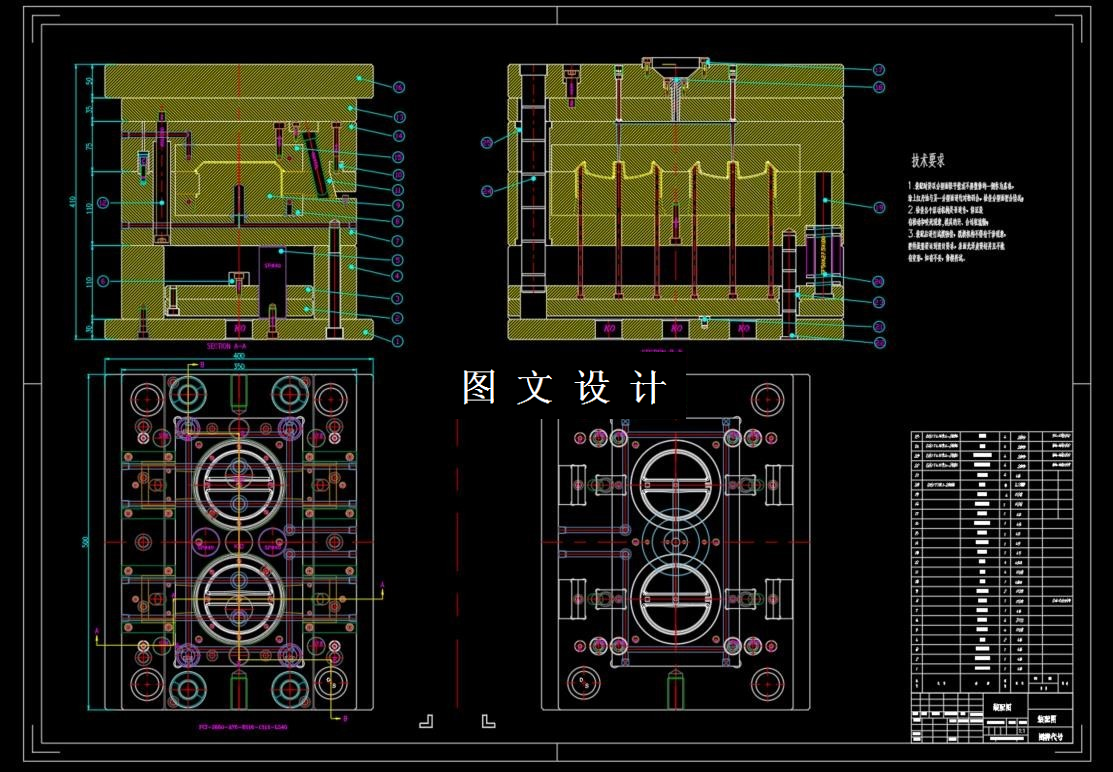Click part balloon 9 callout
The image size is (1113, 772).
click(399, 206)
